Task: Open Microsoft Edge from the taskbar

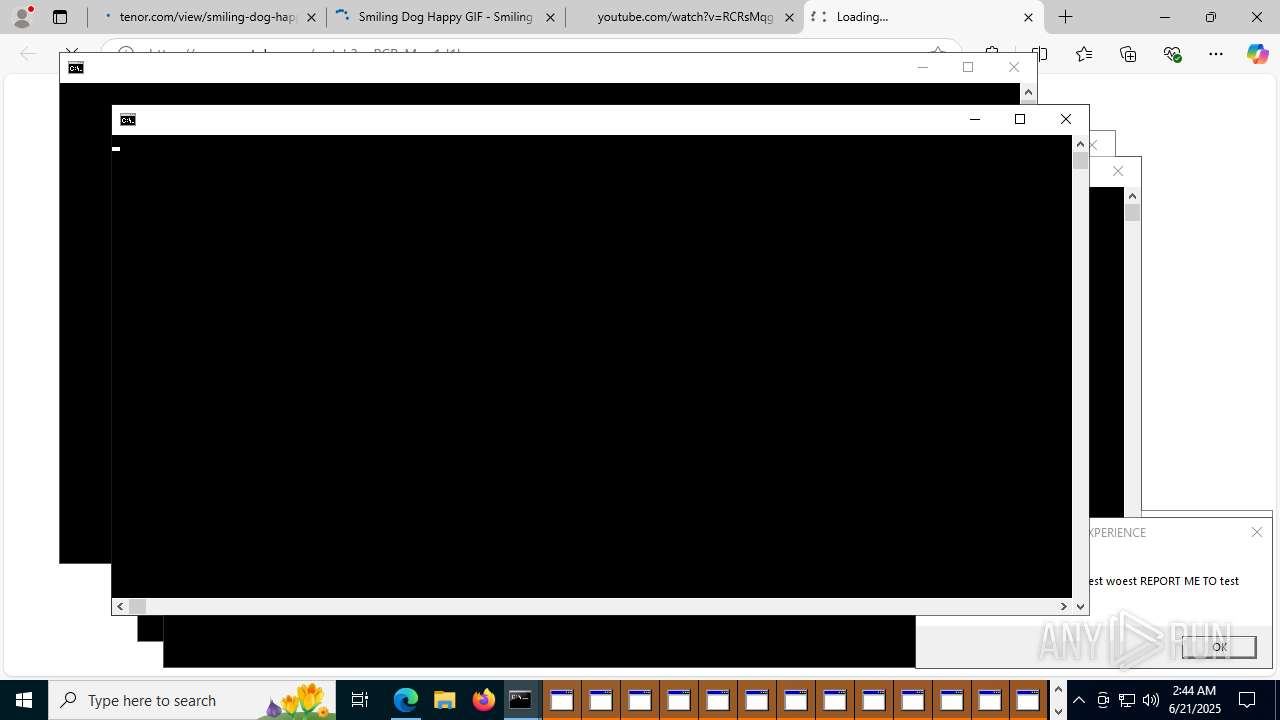Action: click(405, 700)
